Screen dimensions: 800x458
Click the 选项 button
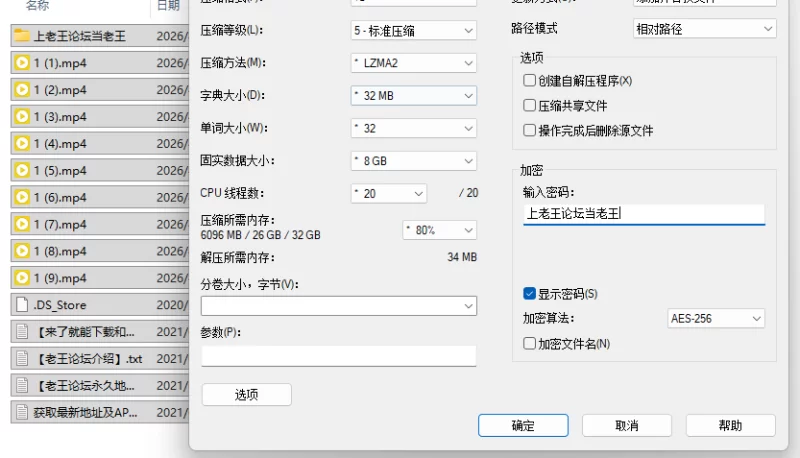click(x=246, y=395)
